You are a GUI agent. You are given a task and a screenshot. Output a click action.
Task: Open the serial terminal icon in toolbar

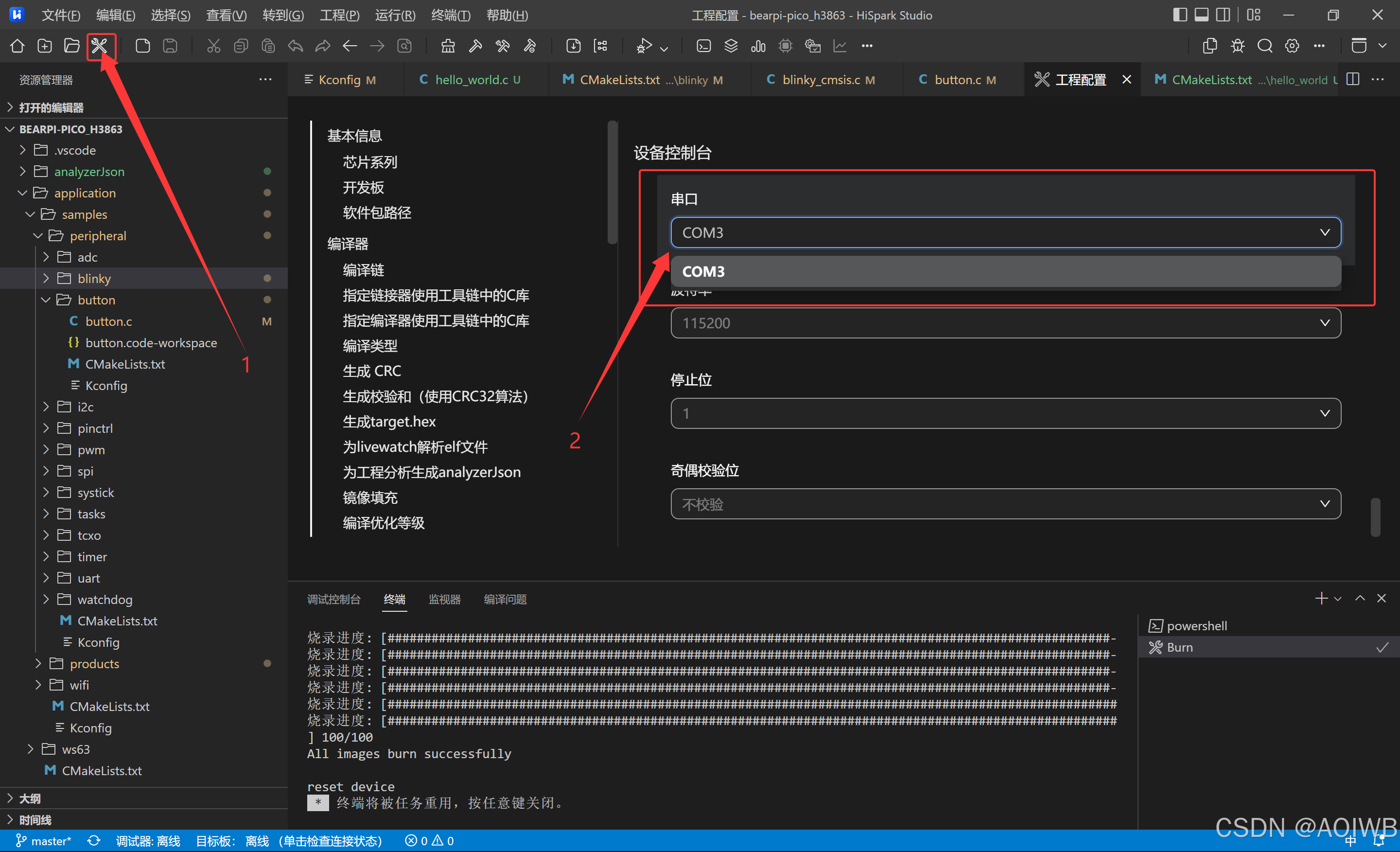click(703, 46)
